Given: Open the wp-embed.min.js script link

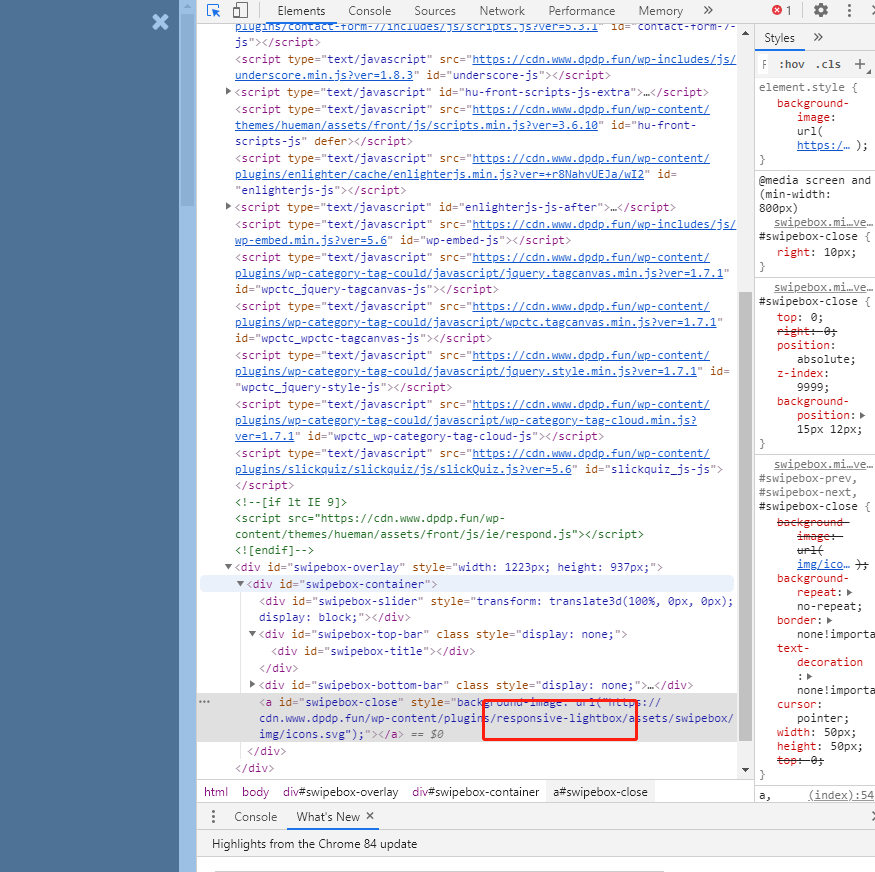Looking at the screenshot, I should [485, 232].
